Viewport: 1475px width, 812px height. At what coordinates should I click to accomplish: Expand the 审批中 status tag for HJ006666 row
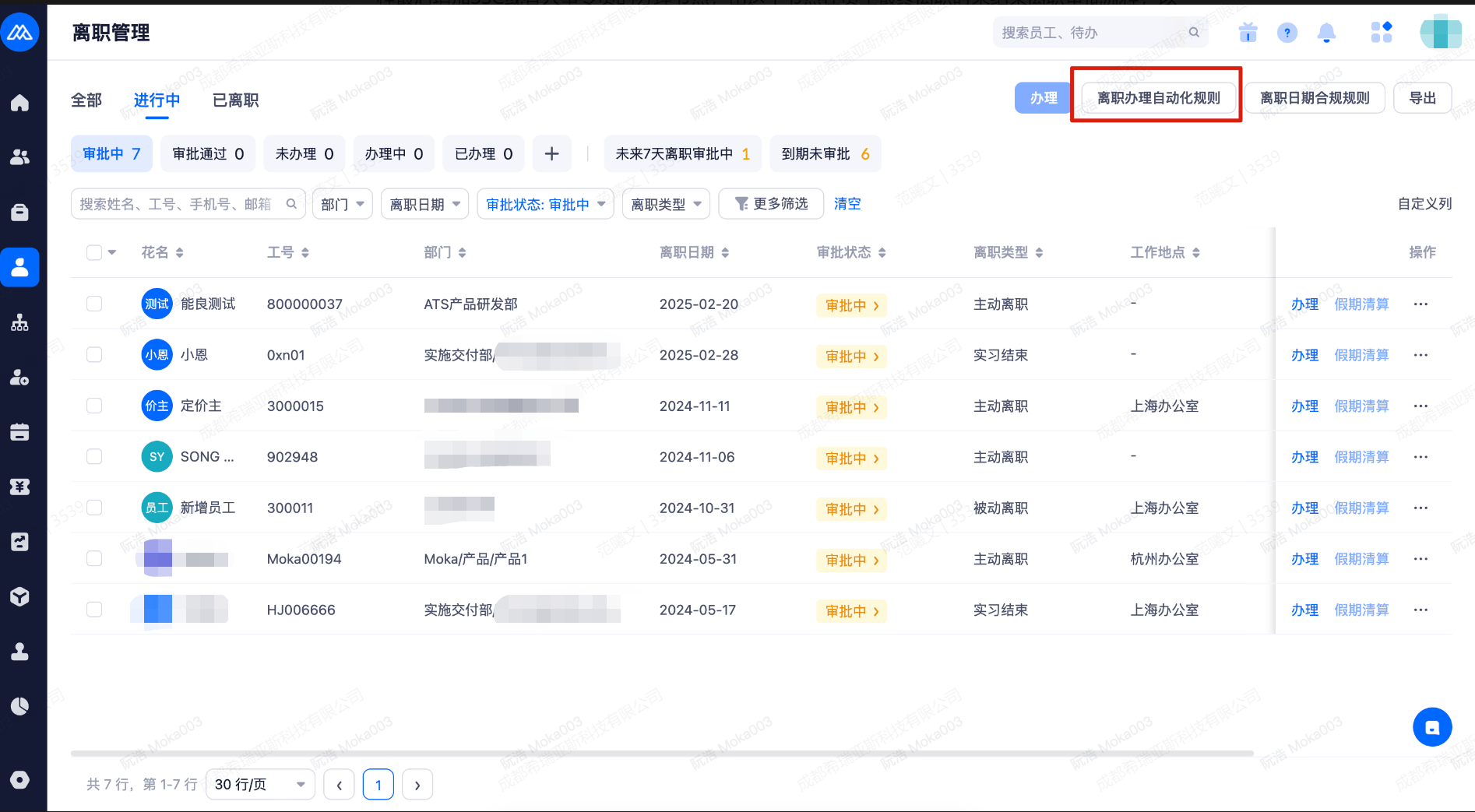(x=851, y=611)
